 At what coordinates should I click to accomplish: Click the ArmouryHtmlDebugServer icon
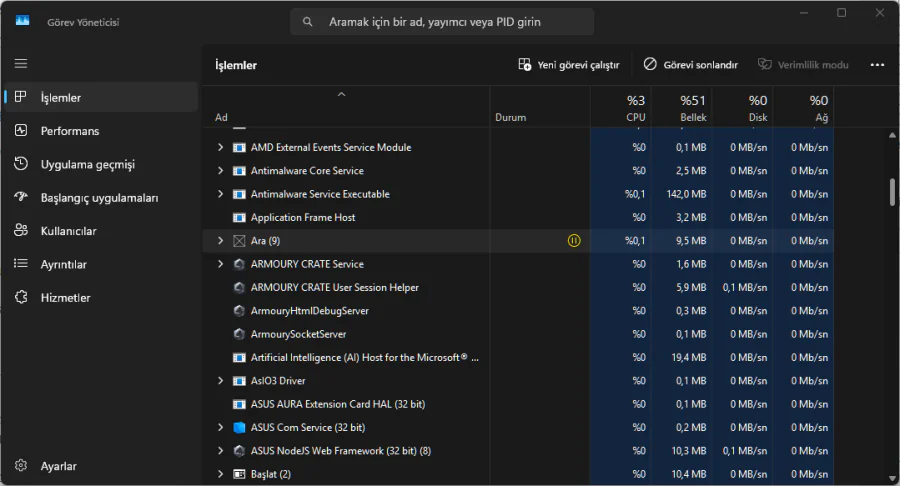(x=239, y=310)
